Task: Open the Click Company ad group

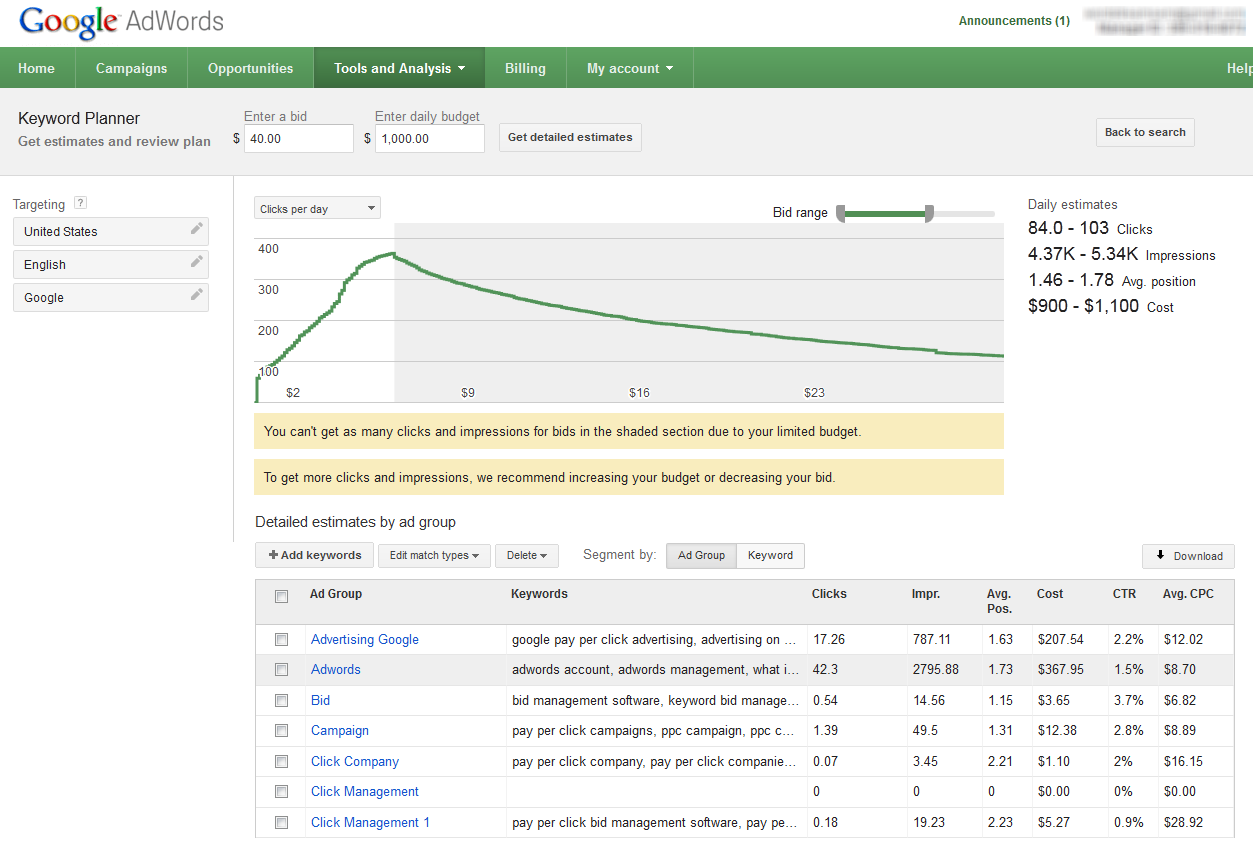Action: [x=355, y=761]
